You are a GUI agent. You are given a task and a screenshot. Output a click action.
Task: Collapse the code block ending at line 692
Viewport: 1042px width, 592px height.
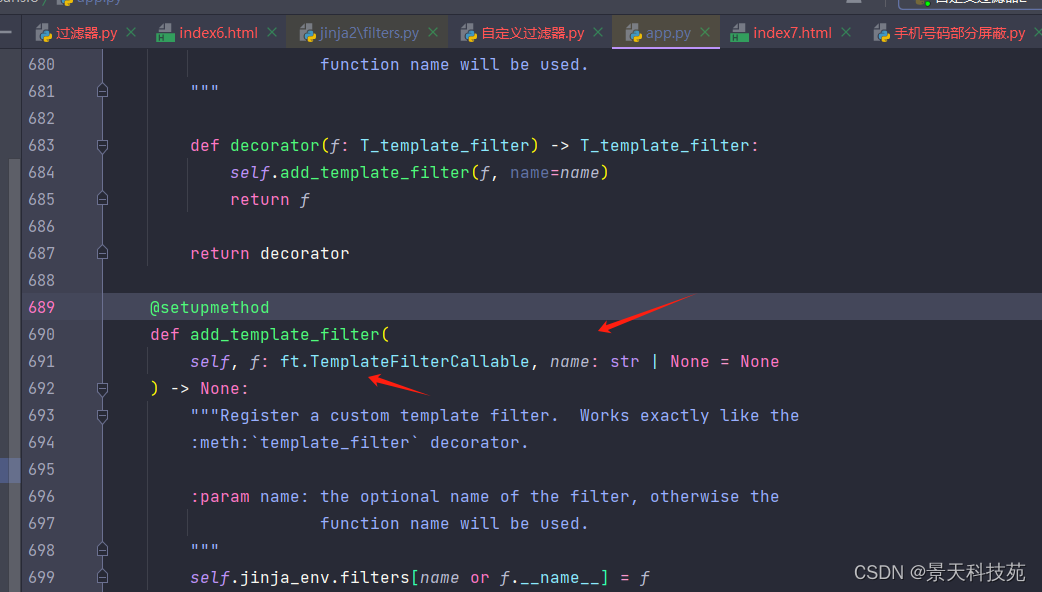pos(102,389)
